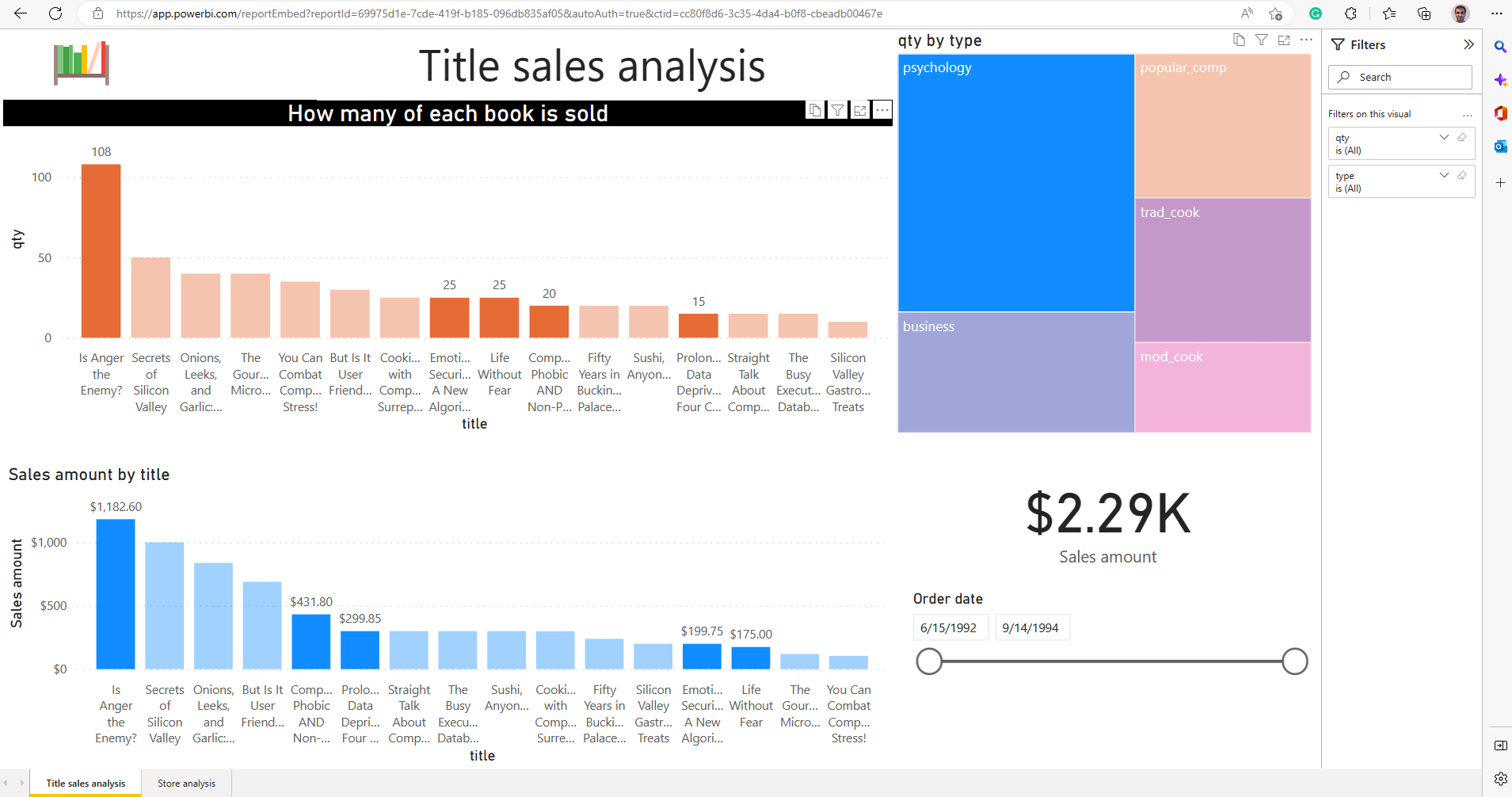The image size is (1512, 797).
Task: Refresh the Power BI report page
Action: pyautogui.click(x=55, y=13)
